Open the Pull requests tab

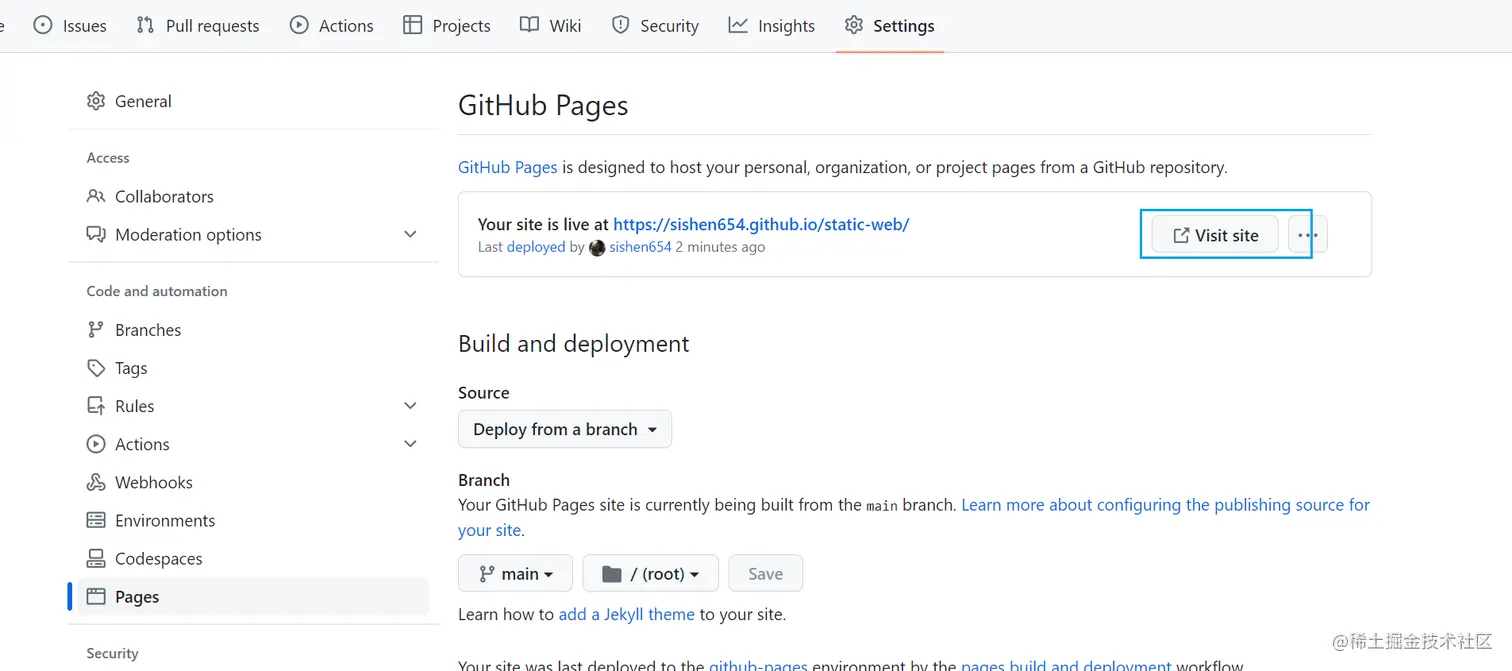pos(197,26)
